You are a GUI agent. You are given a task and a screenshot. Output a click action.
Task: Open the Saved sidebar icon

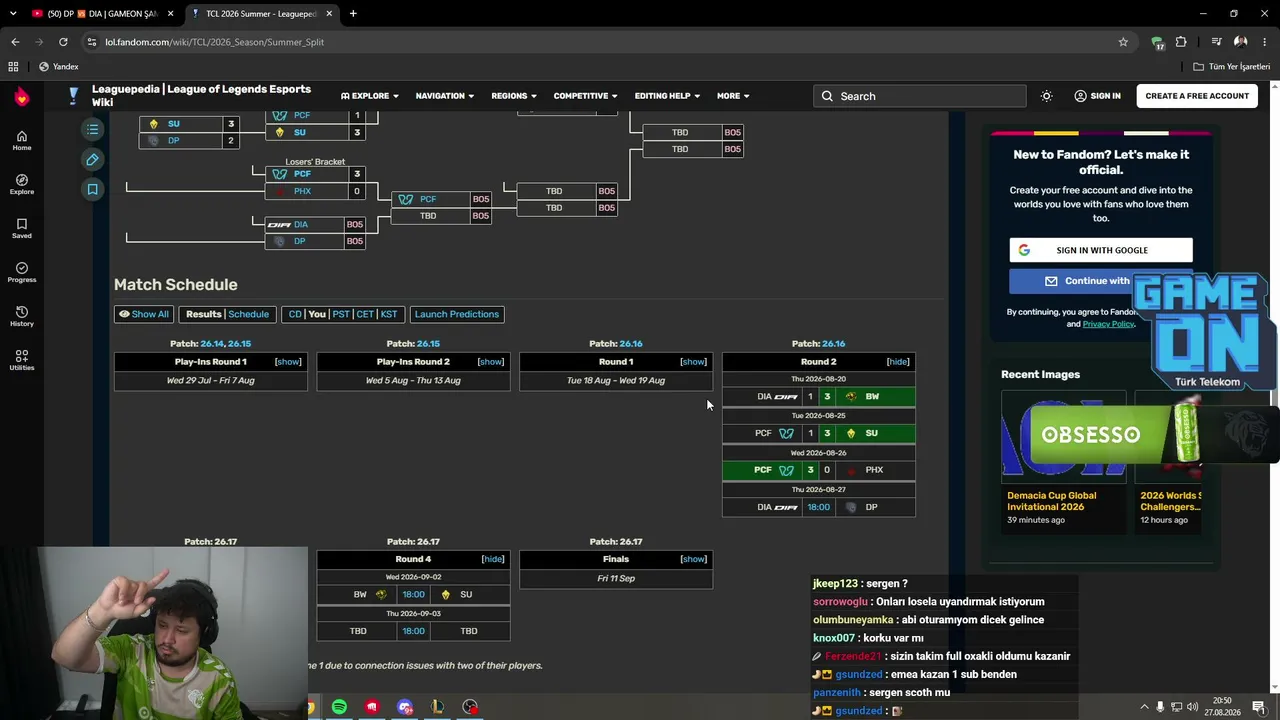point(21,228)
